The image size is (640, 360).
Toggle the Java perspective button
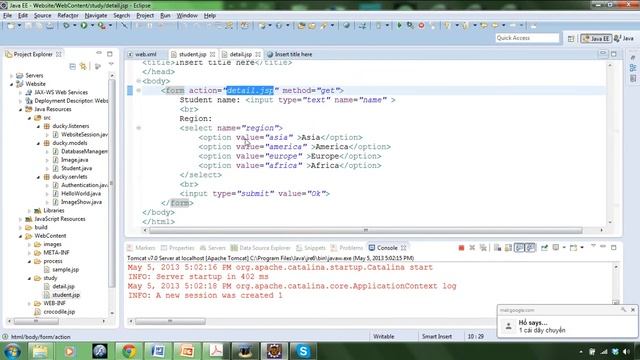coord(624,38)
